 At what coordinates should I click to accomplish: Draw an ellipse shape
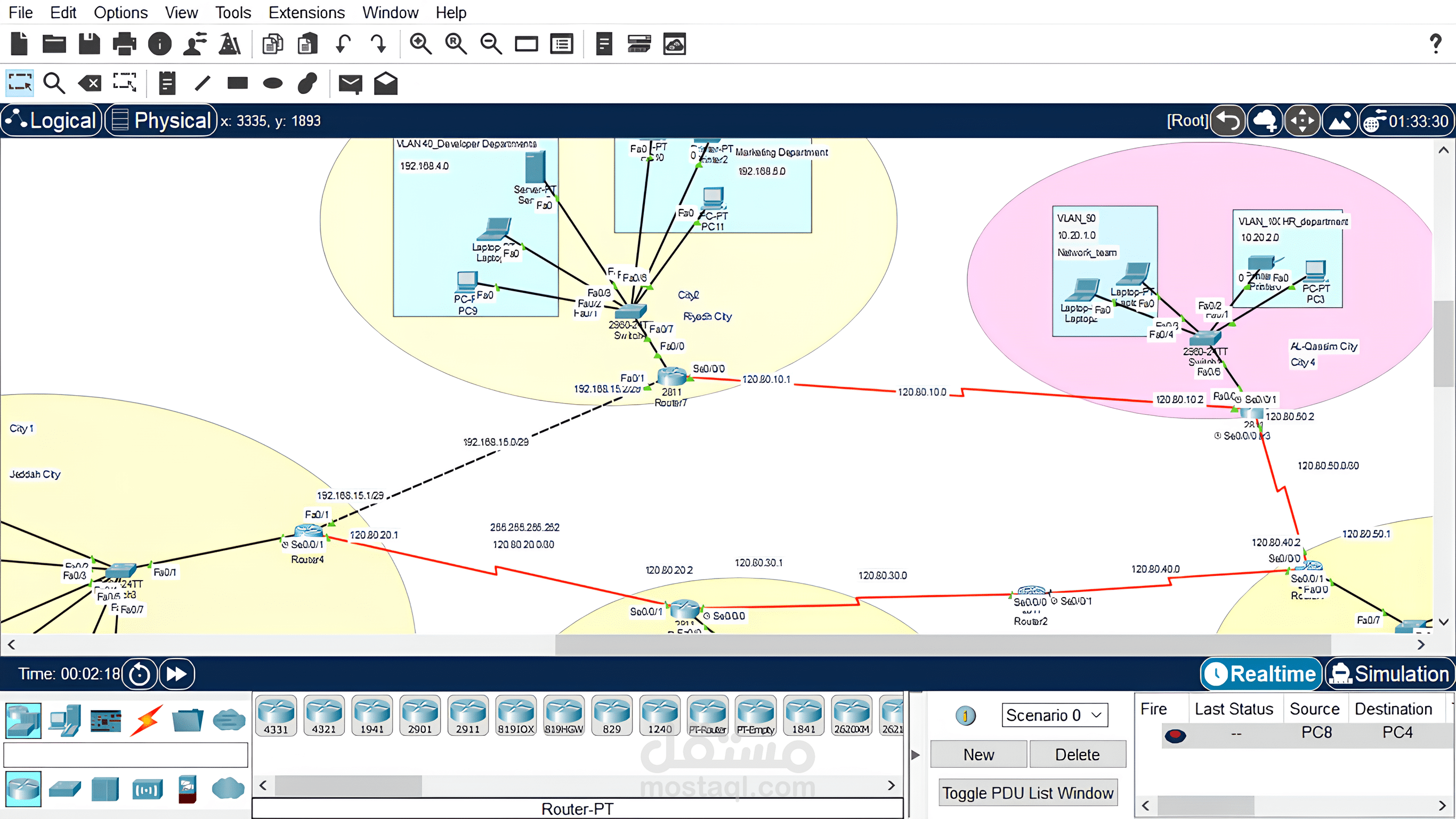point(272,84)
